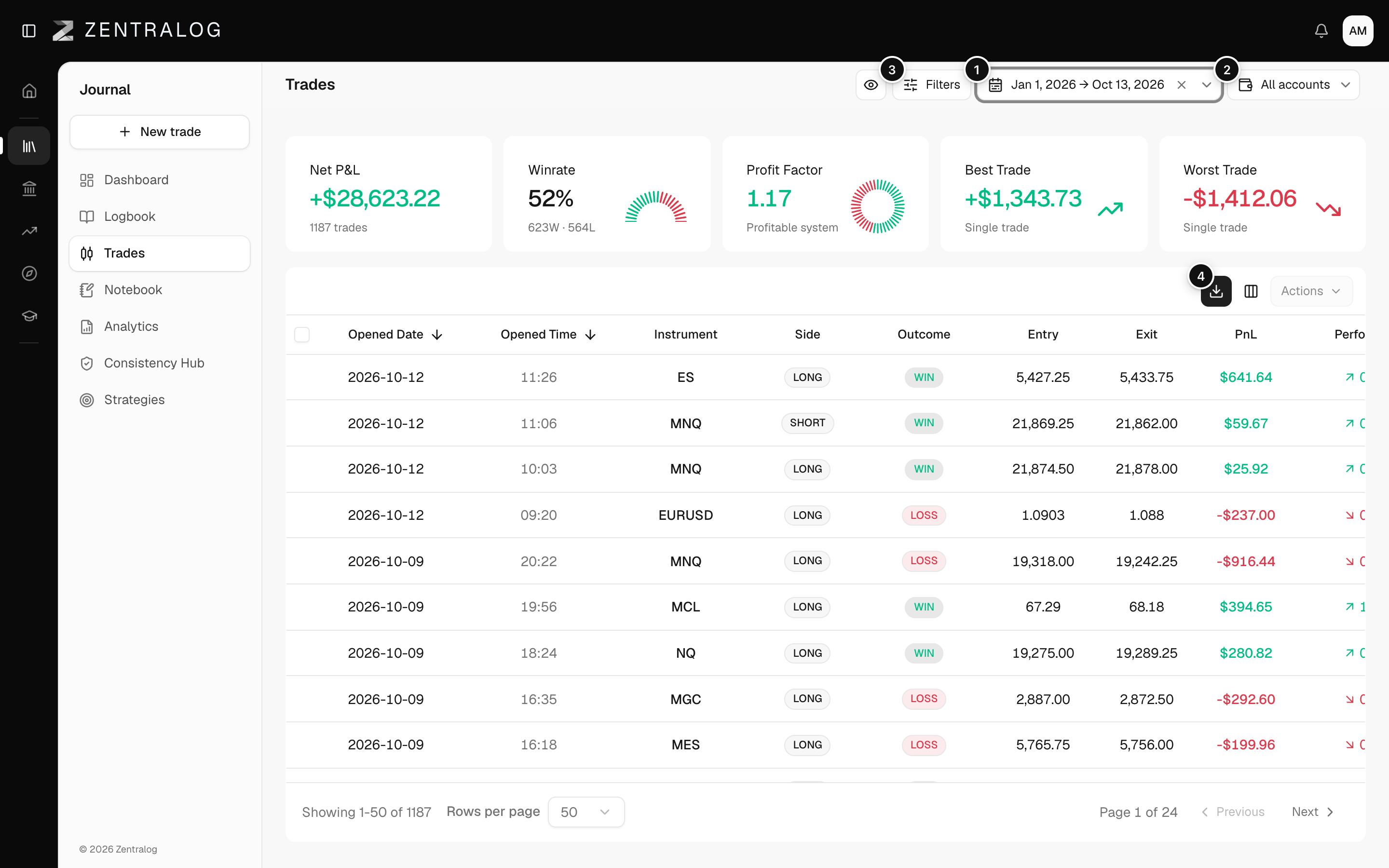Go to Consistency Hub
The height and width of the screenshot is (868, 1389).
[160, 364]
